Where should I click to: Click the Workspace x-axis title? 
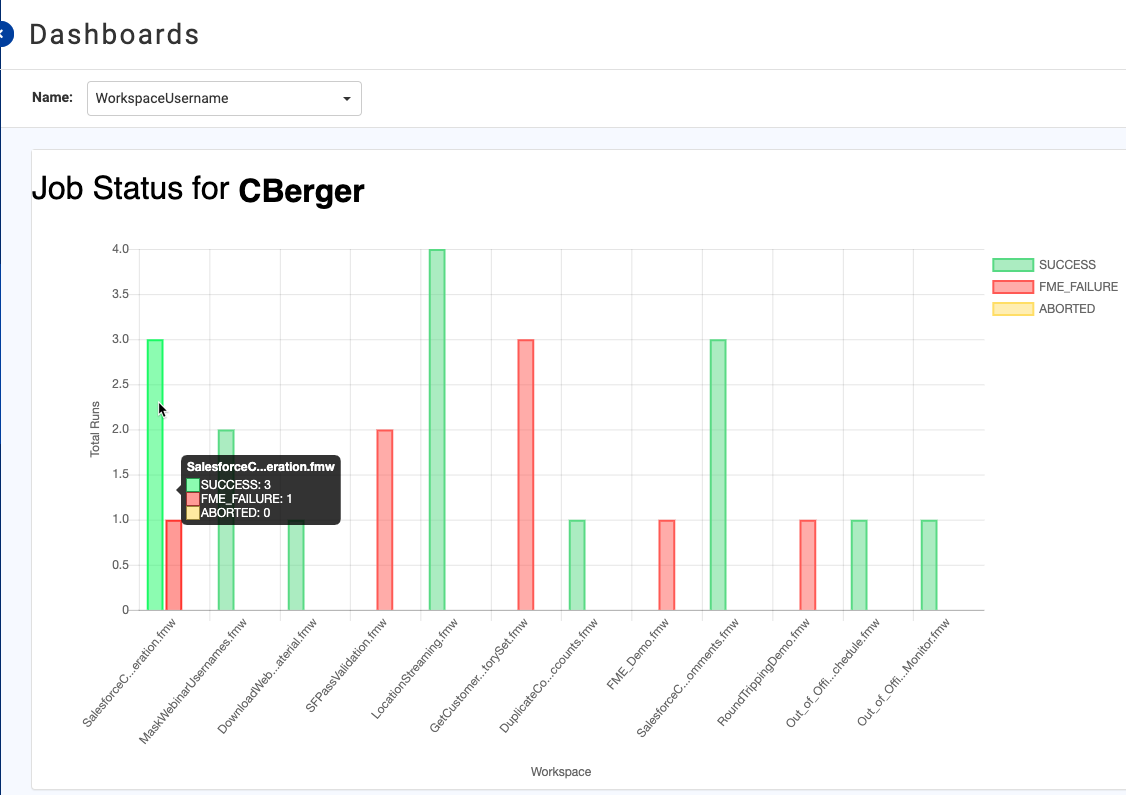[561, 772]
